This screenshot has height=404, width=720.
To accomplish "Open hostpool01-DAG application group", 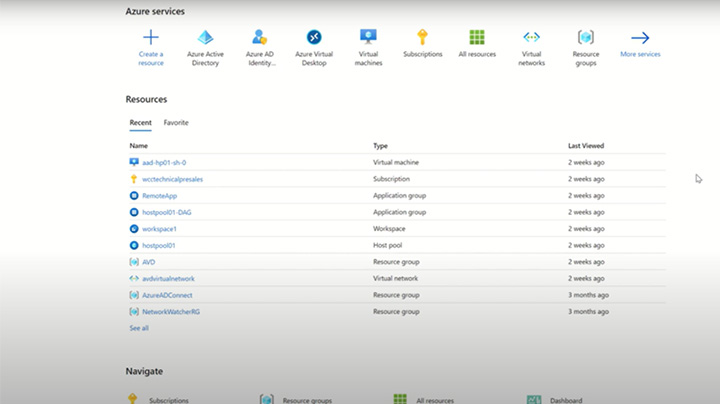I will (x=167, y=212).
